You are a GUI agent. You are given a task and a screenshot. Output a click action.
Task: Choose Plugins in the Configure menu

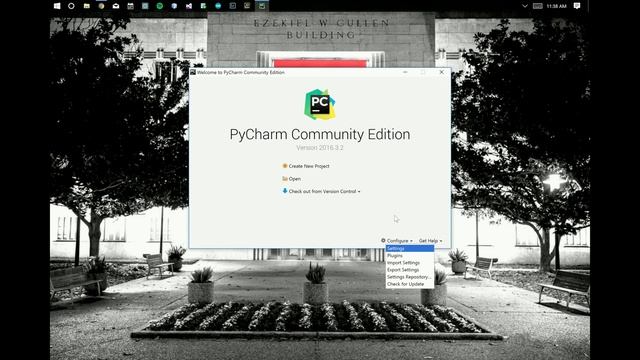tap(409, 256)
